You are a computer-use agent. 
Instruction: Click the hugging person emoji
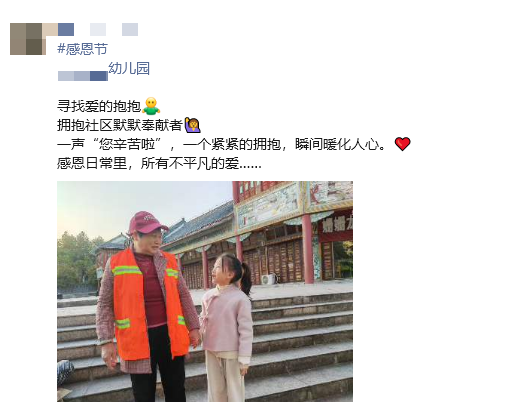pyautogui.click(x=151, y=106)
